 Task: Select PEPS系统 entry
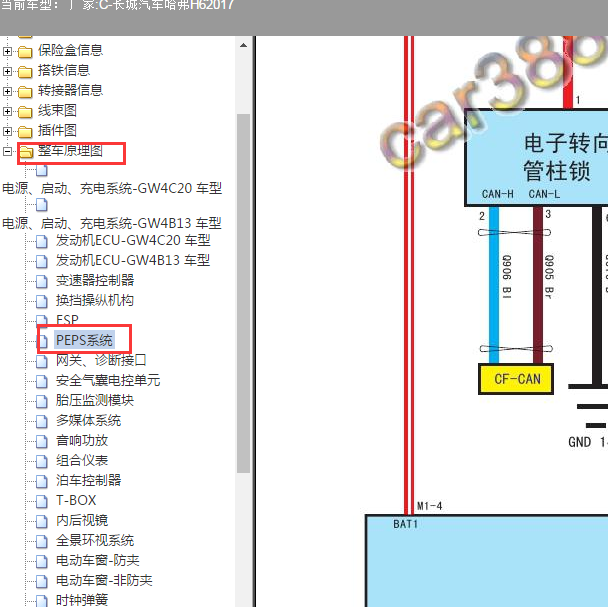click(84, 340)
